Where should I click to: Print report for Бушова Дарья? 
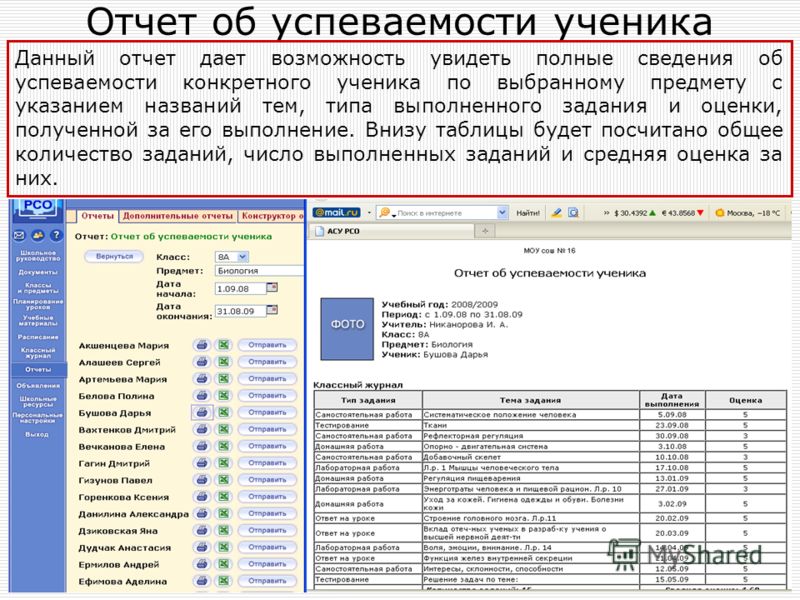(x=202, y=413)
